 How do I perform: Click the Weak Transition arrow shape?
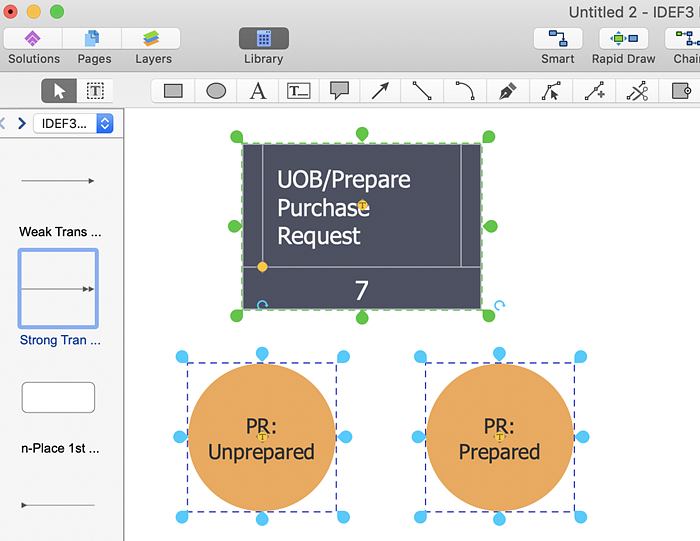point(58,181)
